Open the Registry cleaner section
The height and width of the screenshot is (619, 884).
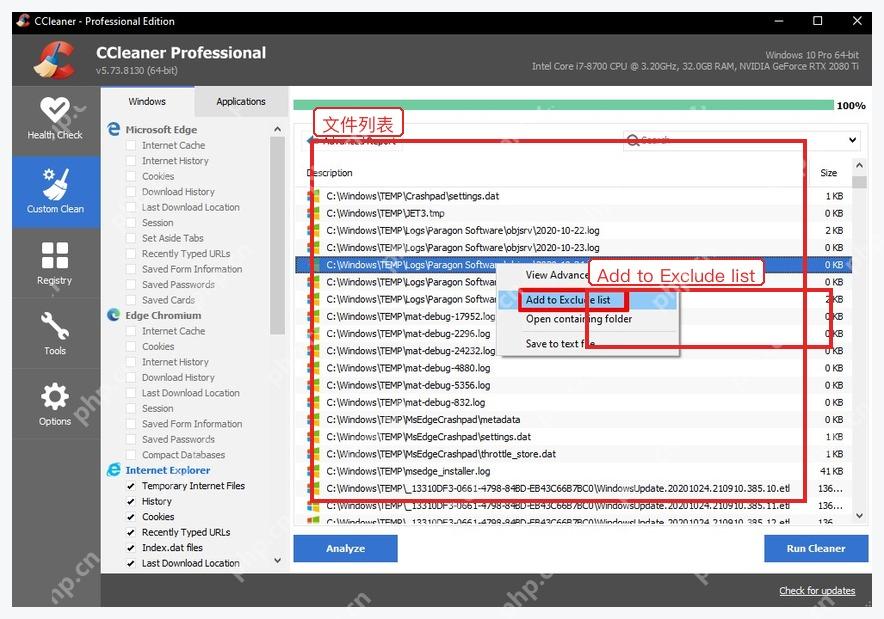(55, 264)
